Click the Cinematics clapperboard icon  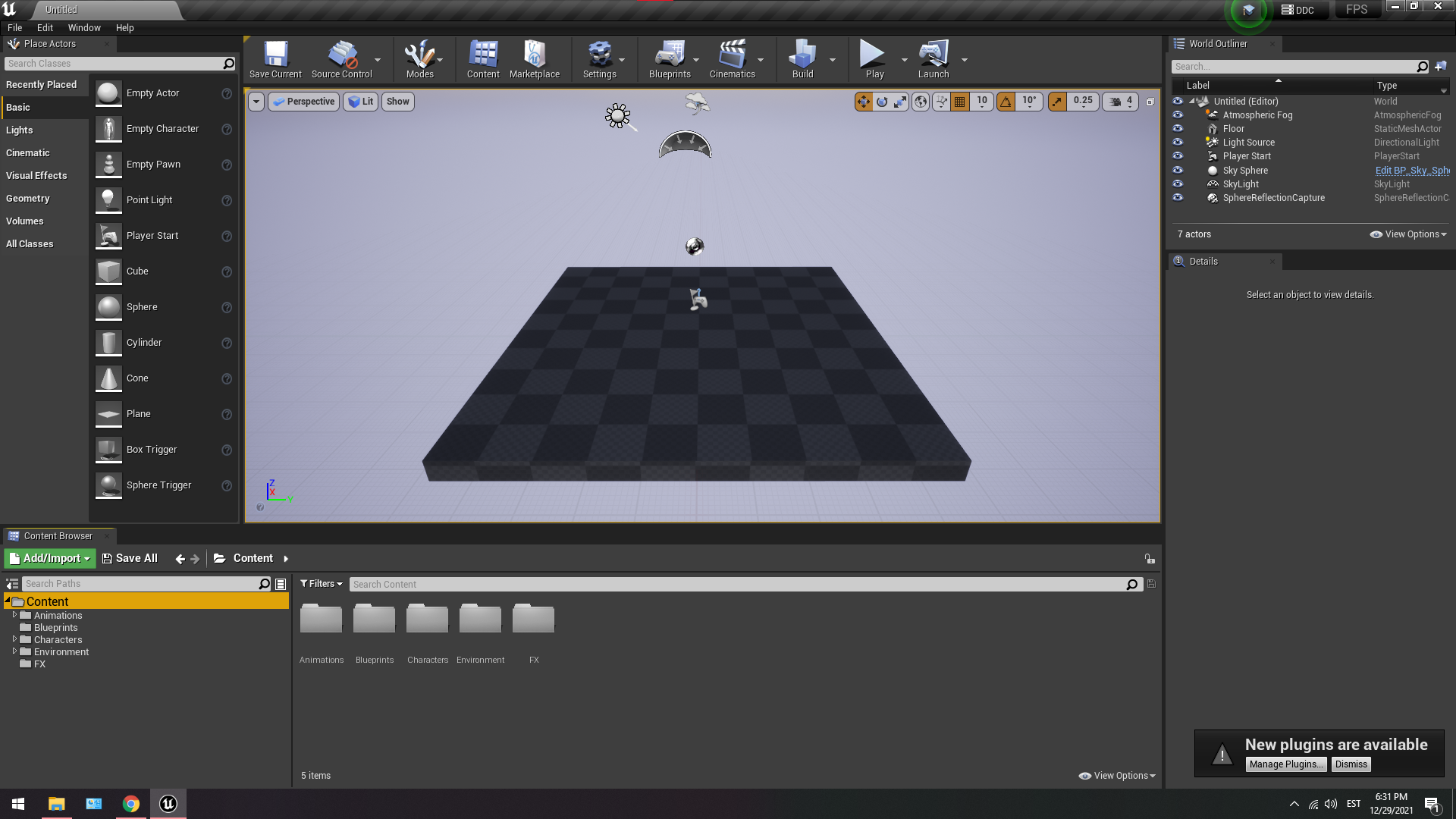click(x=732, y=55)
